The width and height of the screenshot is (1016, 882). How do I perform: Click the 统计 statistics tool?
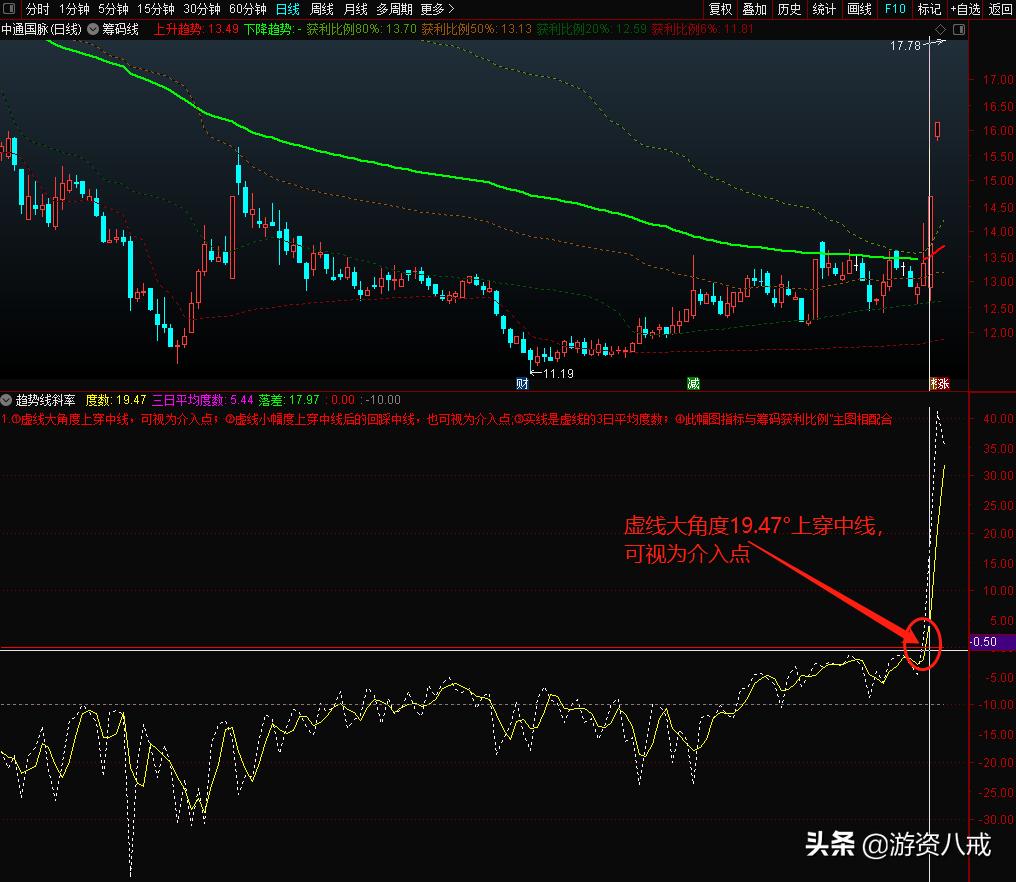(x=825, y=9)
